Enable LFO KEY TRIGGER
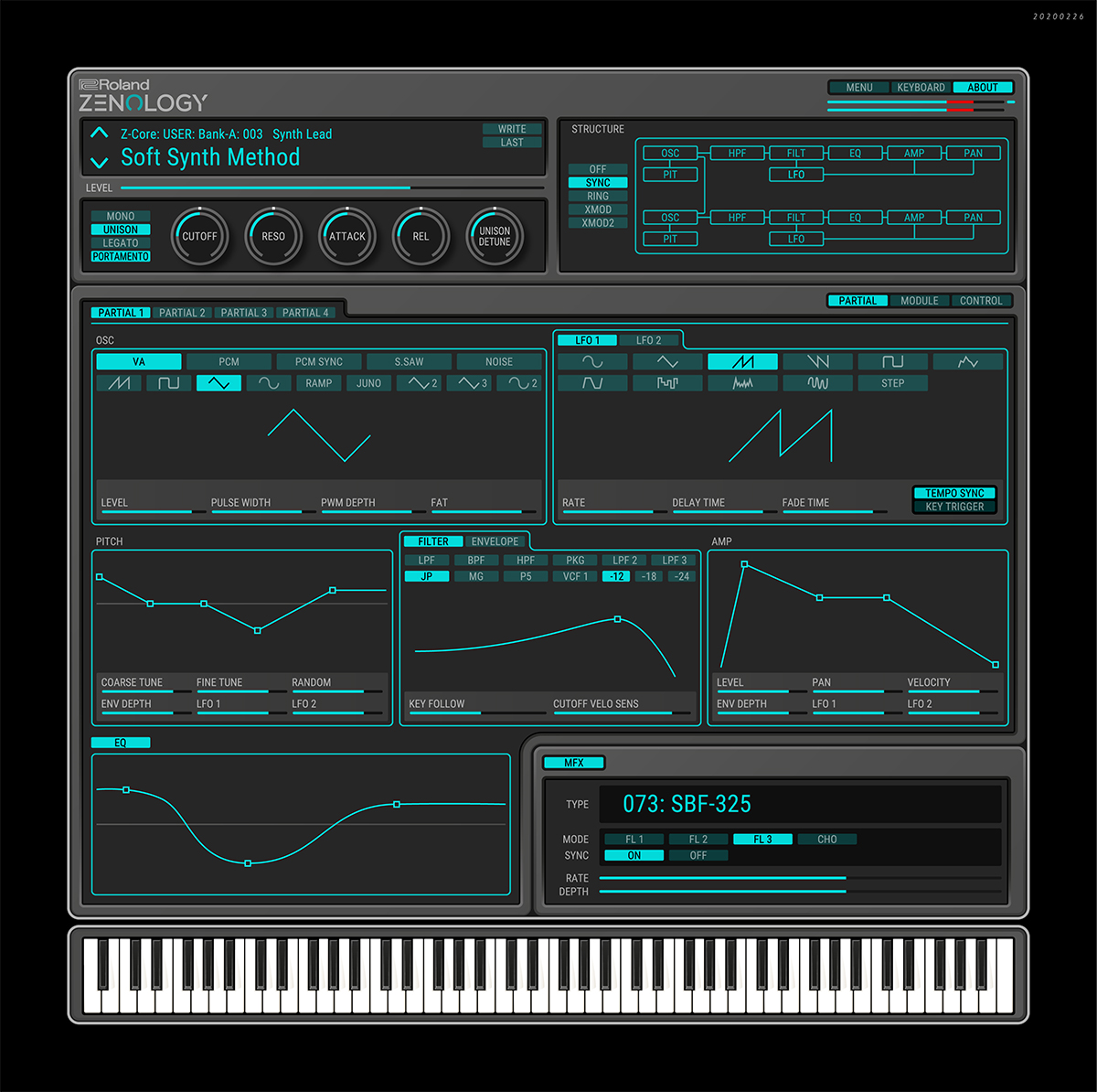This screenshot has width=1097, height=1092. 954,507
